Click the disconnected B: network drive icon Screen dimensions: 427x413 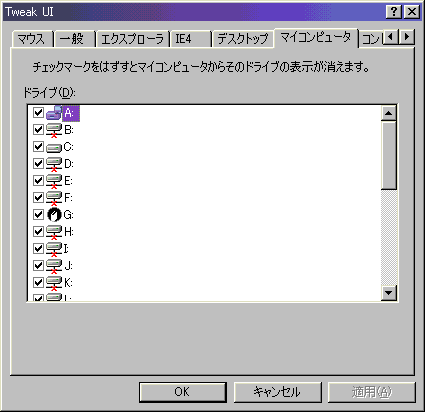pyautogui.click(x=54, y=130)
